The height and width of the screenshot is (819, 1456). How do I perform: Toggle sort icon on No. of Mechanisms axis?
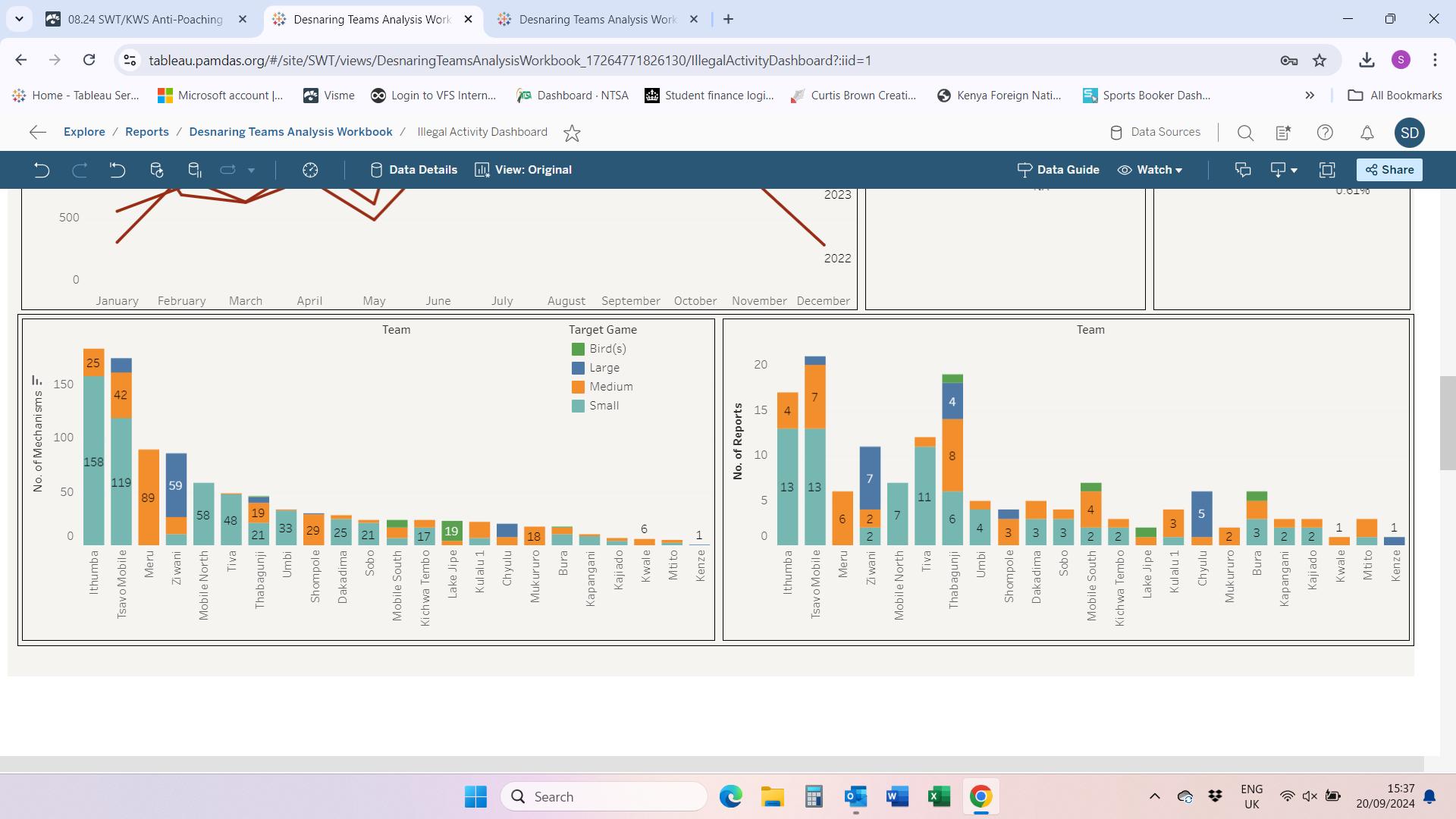[36, 380]
